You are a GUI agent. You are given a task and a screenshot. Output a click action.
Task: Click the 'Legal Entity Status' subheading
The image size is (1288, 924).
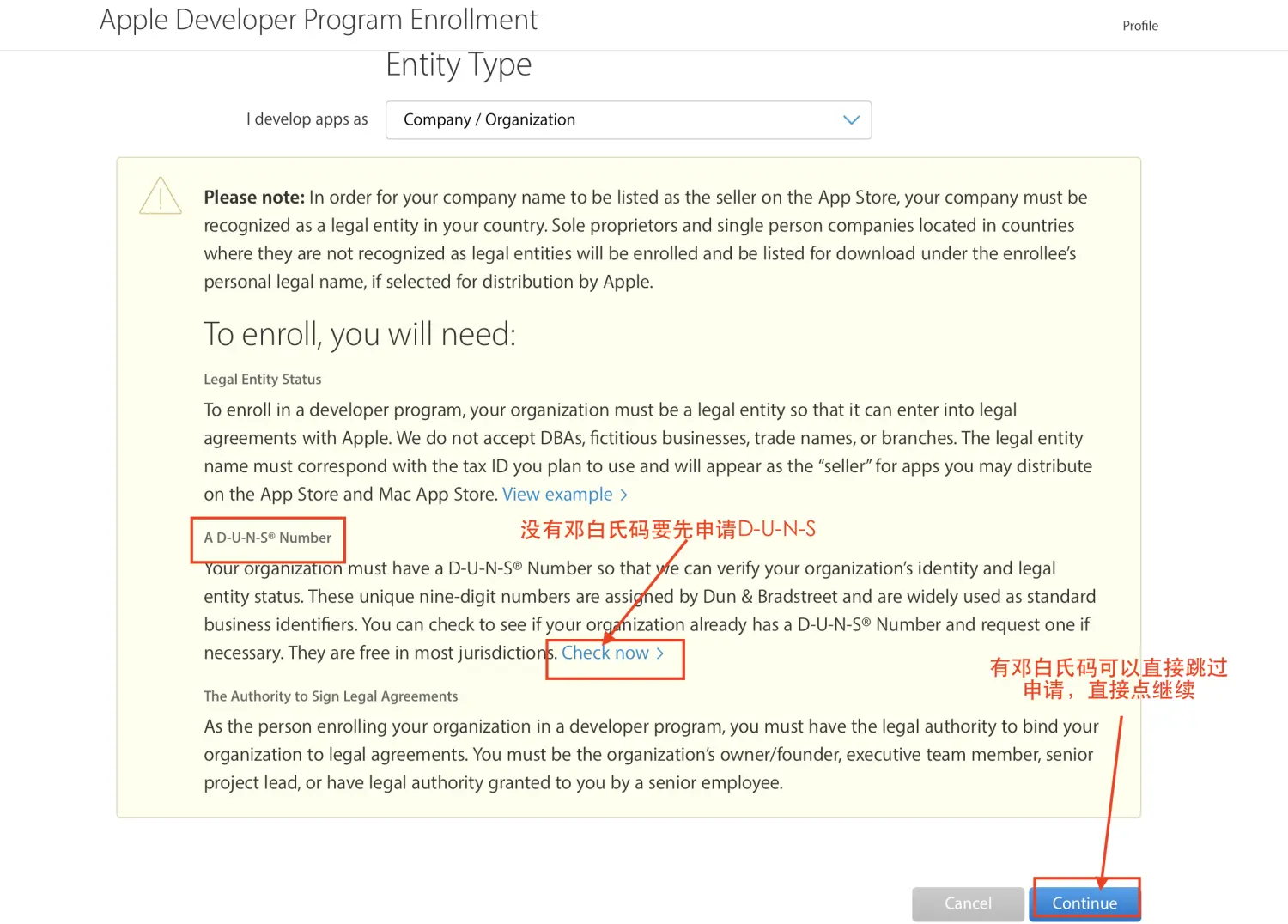coord(262,380)
